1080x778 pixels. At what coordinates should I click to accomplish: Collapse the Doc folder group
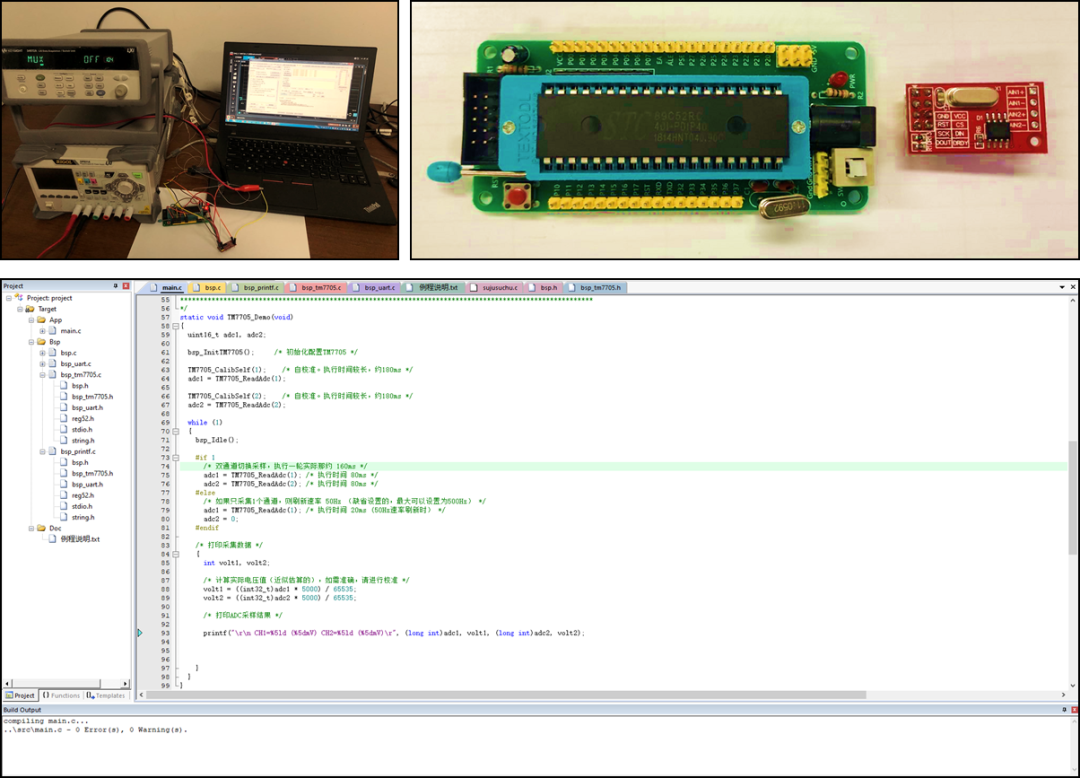(31, 528)
